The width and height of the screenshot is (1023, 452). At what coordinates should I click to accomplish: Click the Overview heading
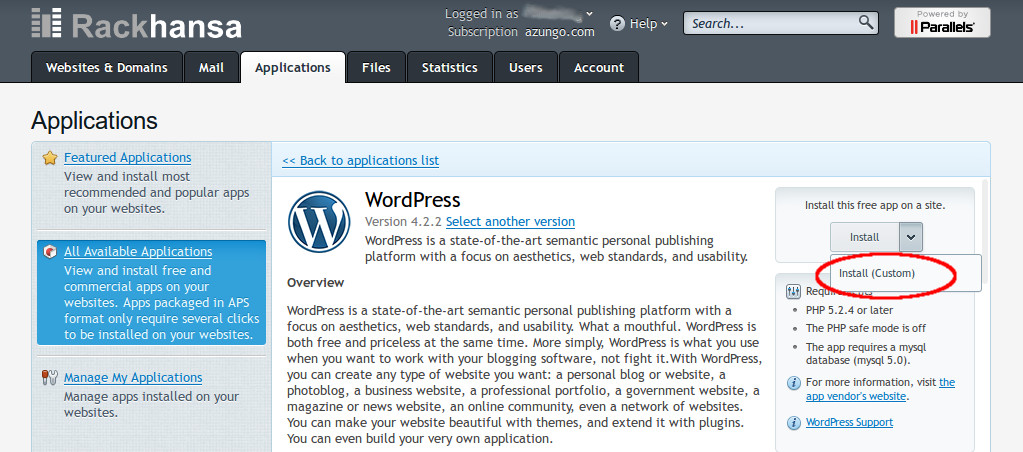tap(315, 282)
